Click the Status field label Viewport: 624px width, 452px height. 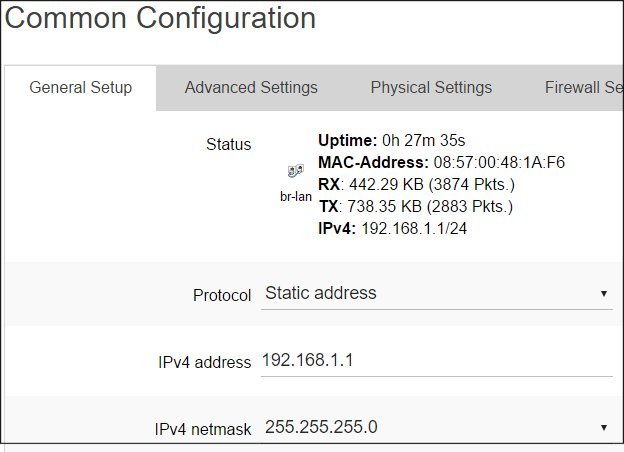tap(228, 144)
